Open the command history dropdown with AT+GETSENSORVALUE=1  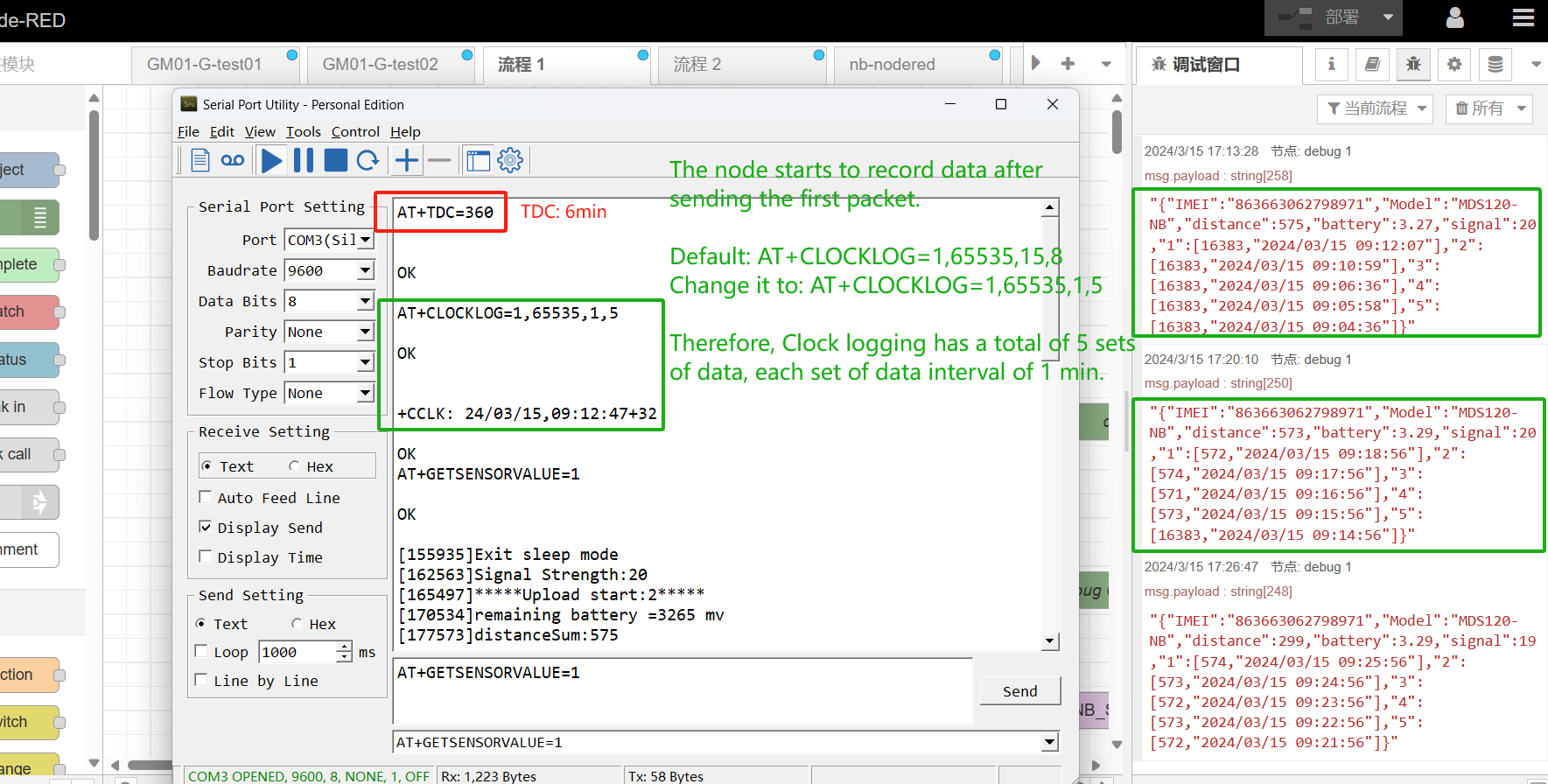click(1049, 742)
